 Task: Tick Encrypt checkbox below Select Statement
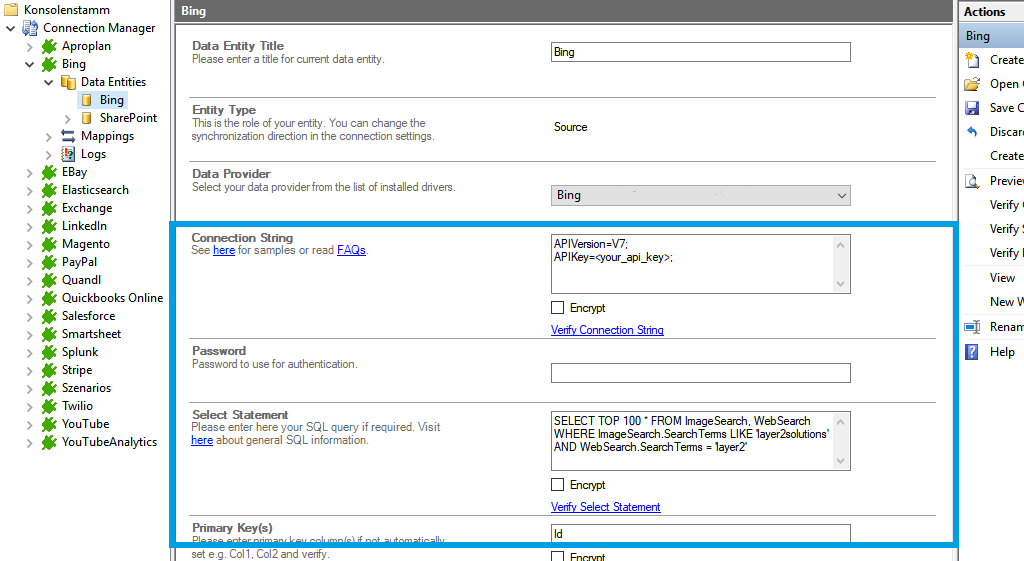point(558,485)
